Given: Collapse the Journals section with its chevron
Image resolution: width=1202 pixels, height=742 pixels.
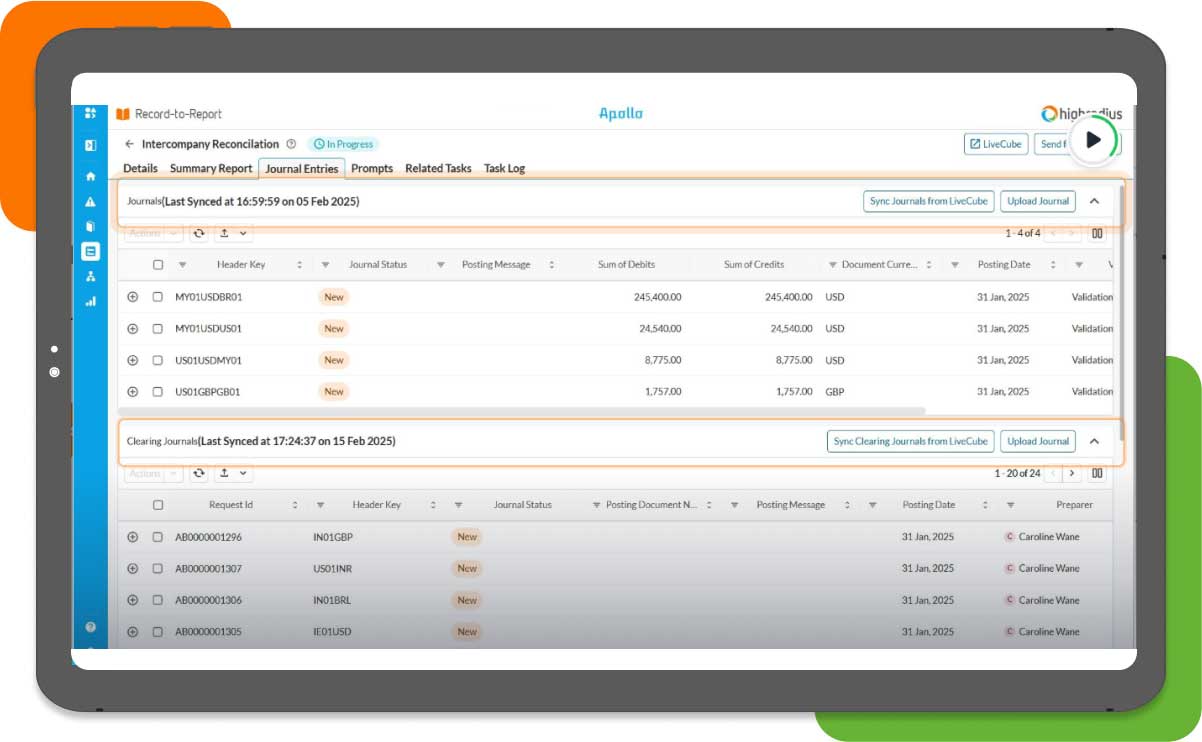Looking at the screenshot, I should tap(1095, 200).
